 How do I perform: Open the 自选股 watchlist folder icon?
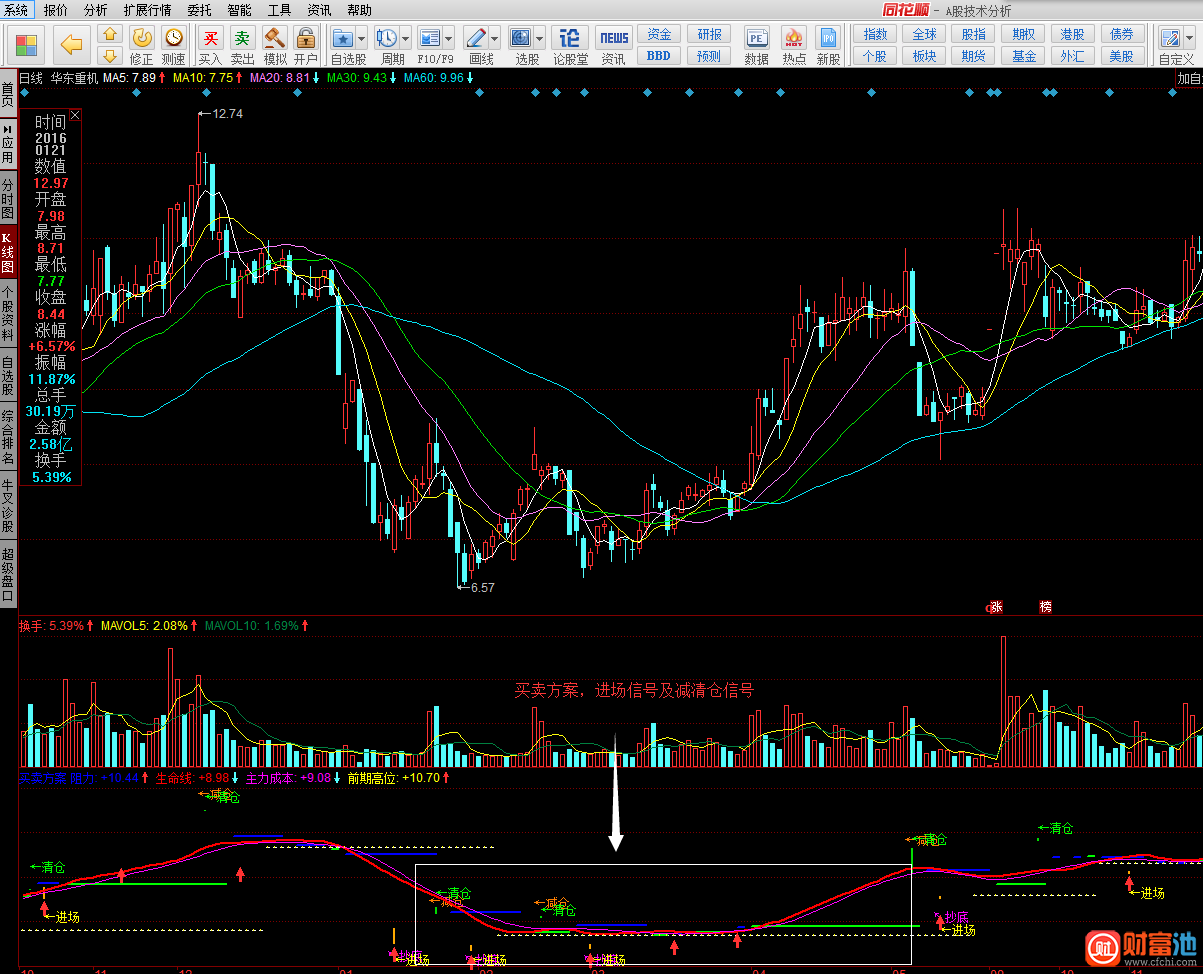pyautogui.click(x=342, y=38)
